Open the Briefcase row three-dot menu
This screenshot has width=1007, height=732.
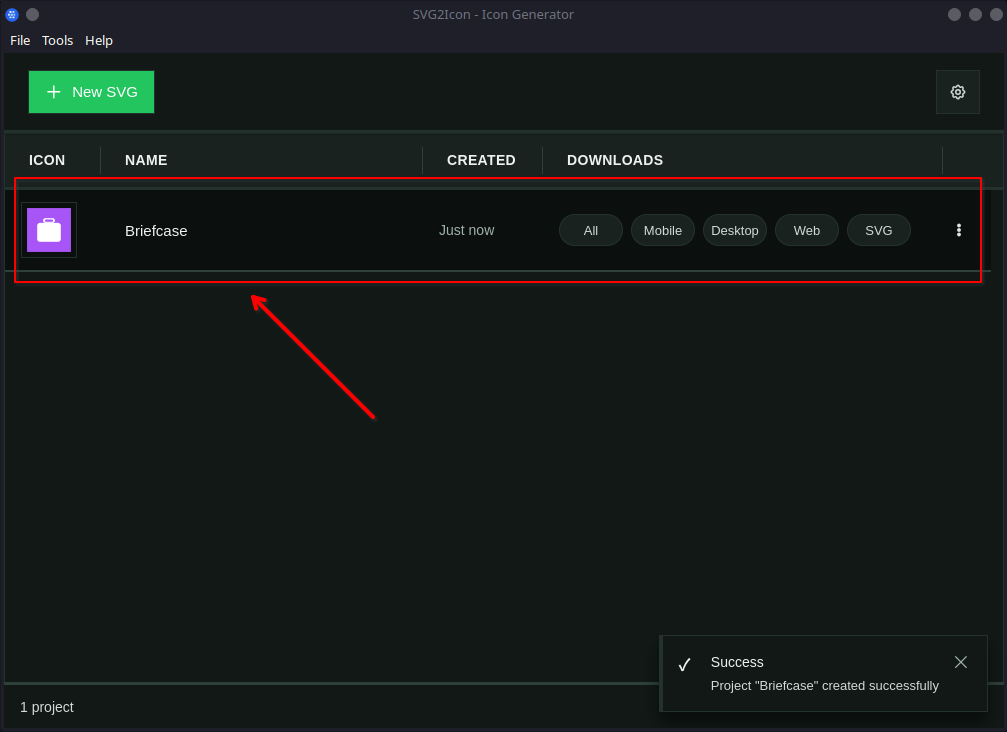(x=958, y=230)
